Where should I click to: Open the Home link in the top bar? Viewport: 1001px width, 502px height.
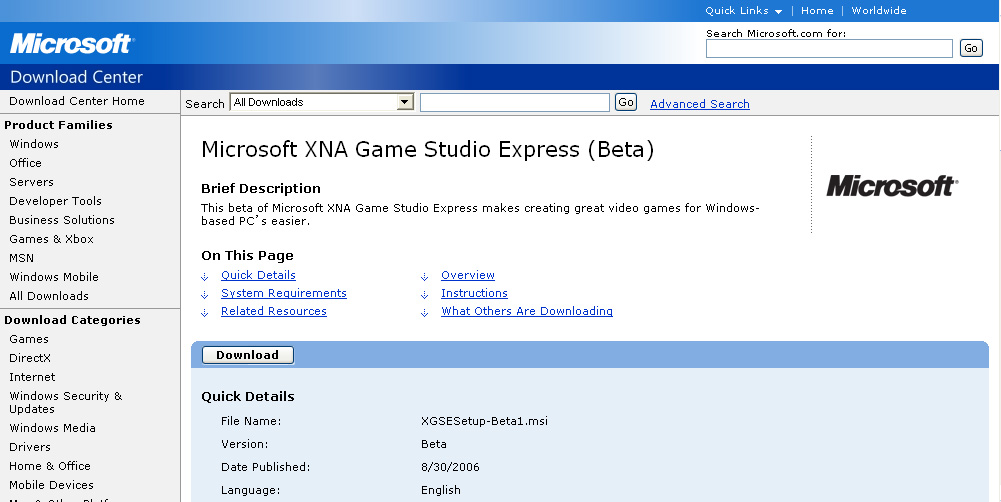(817, 11)
